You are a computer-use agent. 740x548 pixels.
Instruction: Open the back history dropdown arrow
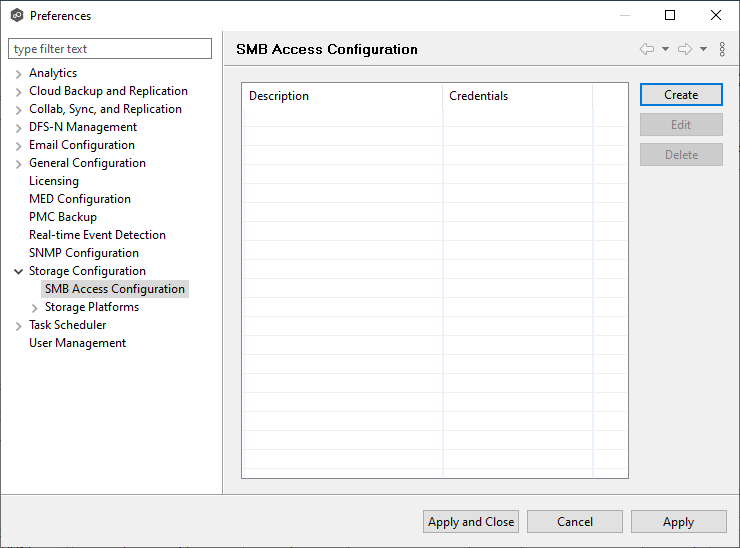coord(666,49)
